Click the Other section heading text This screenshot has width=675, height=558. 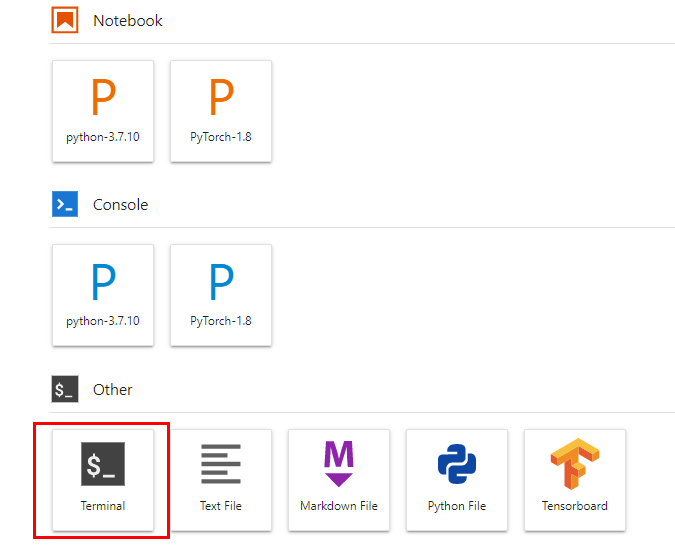(113, 390)
